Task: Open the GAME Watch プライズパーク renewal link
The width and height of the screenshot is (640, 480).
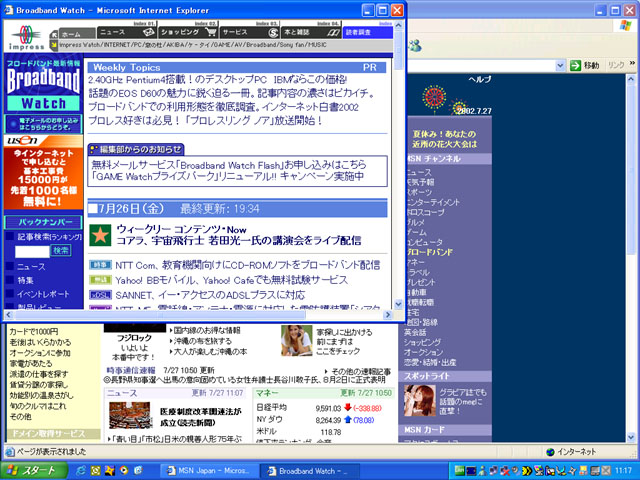Action: 227,176
